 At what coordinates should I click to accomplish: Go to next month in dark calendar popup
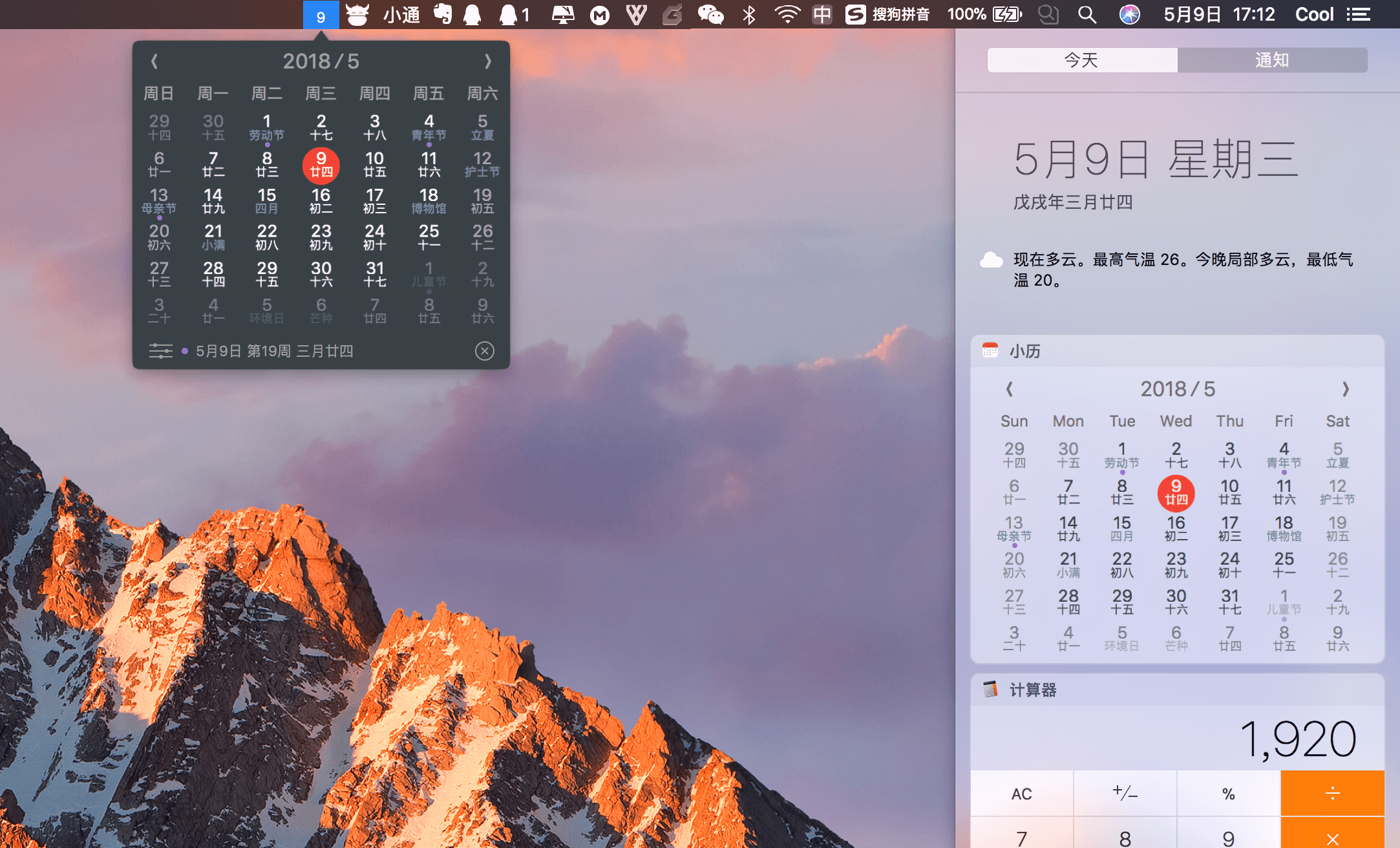click(488, 61)
